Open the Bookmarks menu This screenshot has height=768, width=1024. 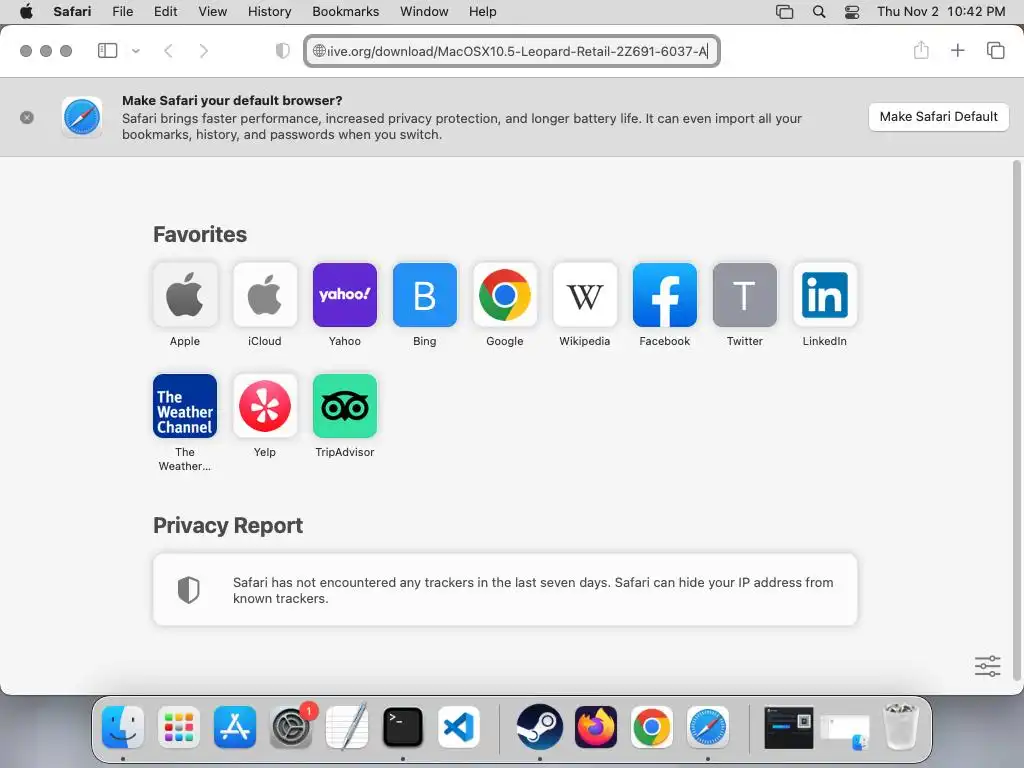click(345, 12)
